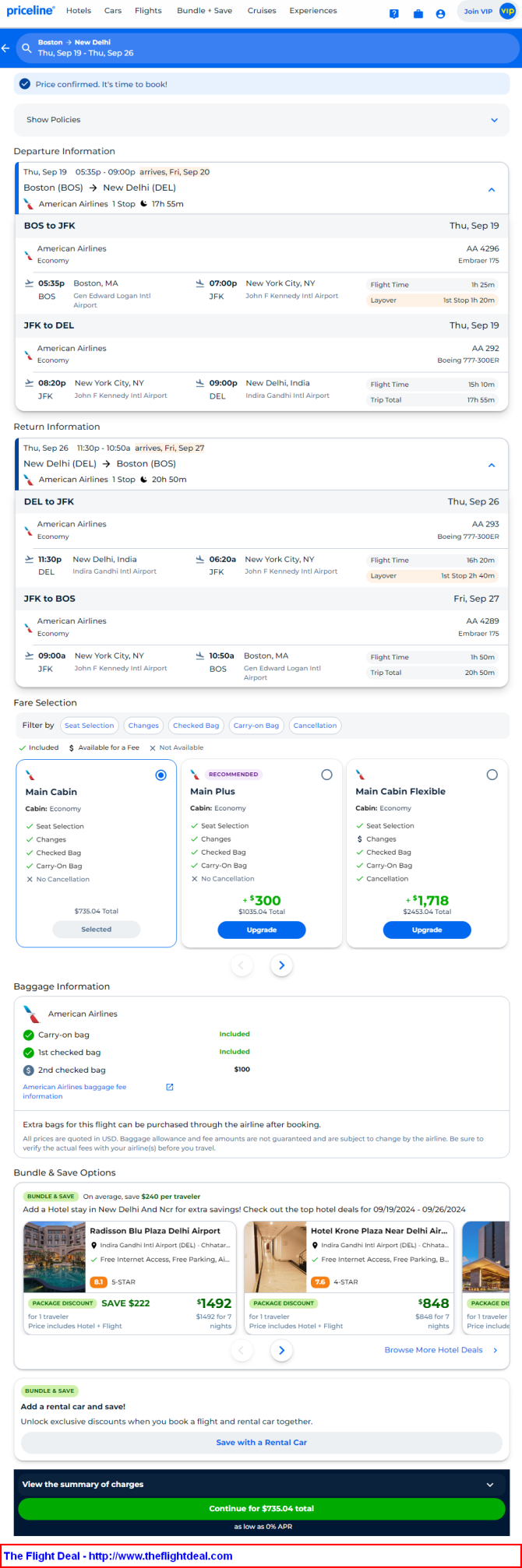
Task: Select Main Cabin Flexible radio button
Action: (492, 775)
